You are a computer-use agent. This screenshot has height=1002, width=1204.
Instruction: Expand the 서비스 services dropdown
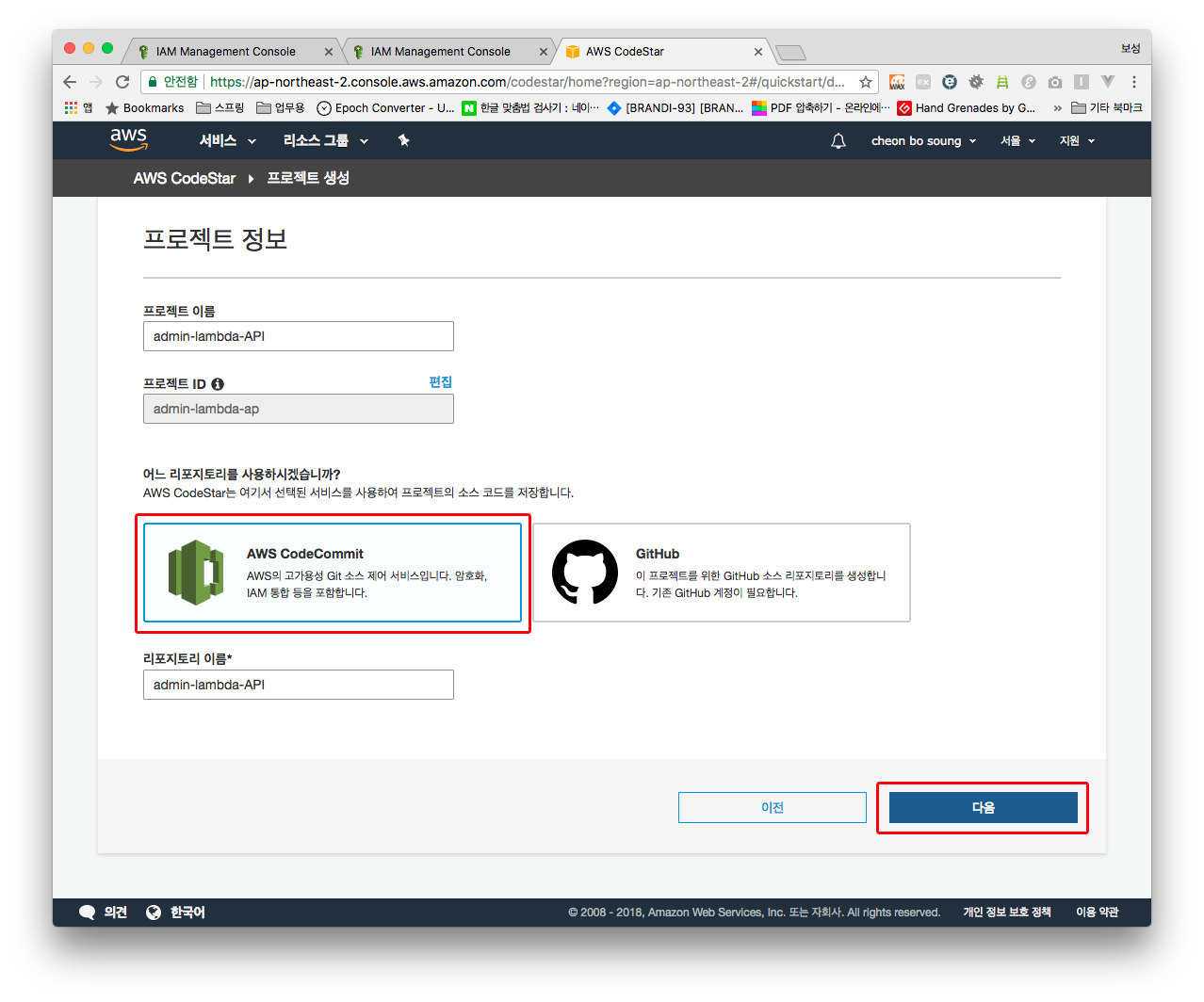pos(227,141)
